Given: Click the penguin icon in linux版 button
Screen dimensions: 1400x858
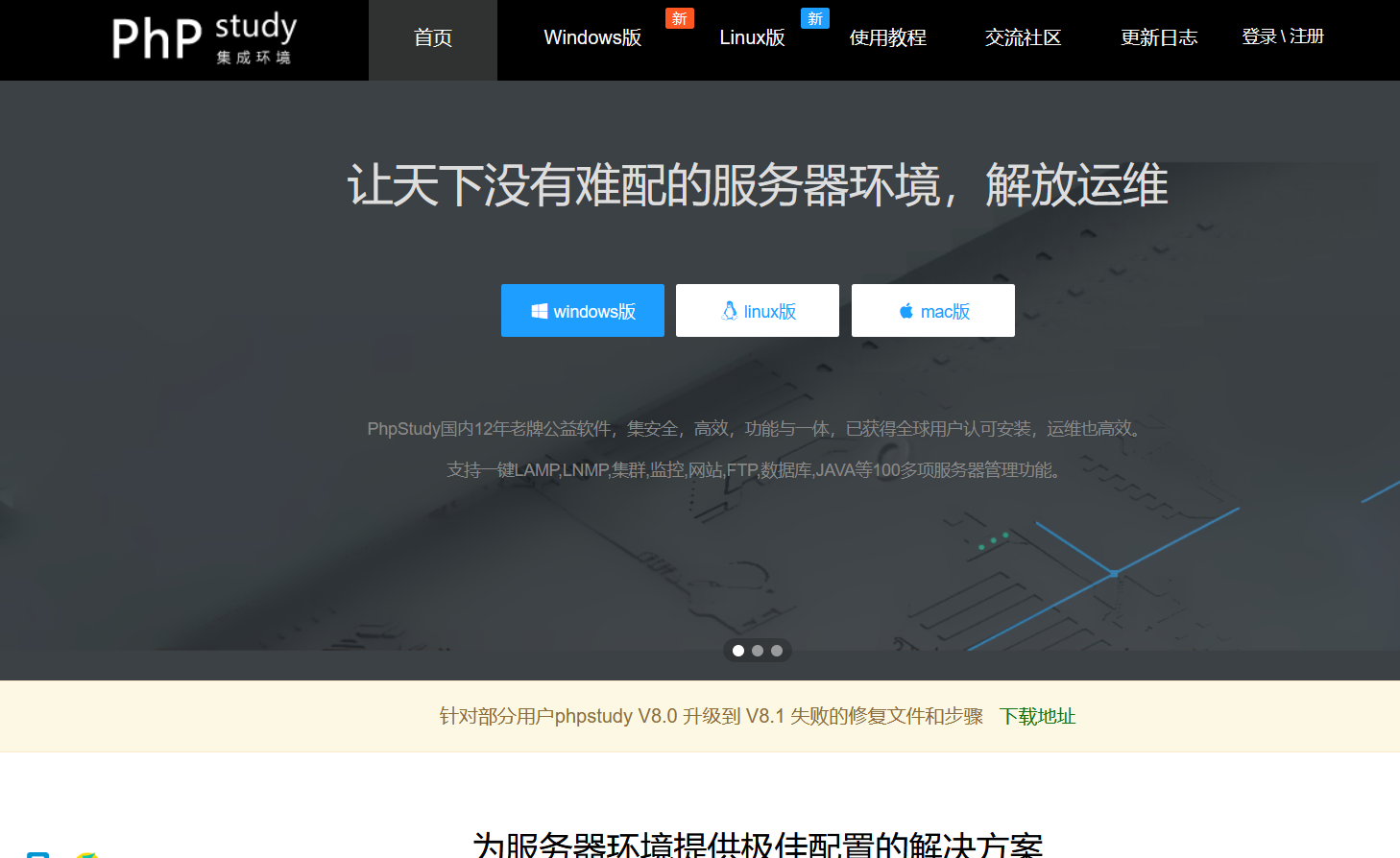Looking at the screenshot, I should click(x=730, y=311).
